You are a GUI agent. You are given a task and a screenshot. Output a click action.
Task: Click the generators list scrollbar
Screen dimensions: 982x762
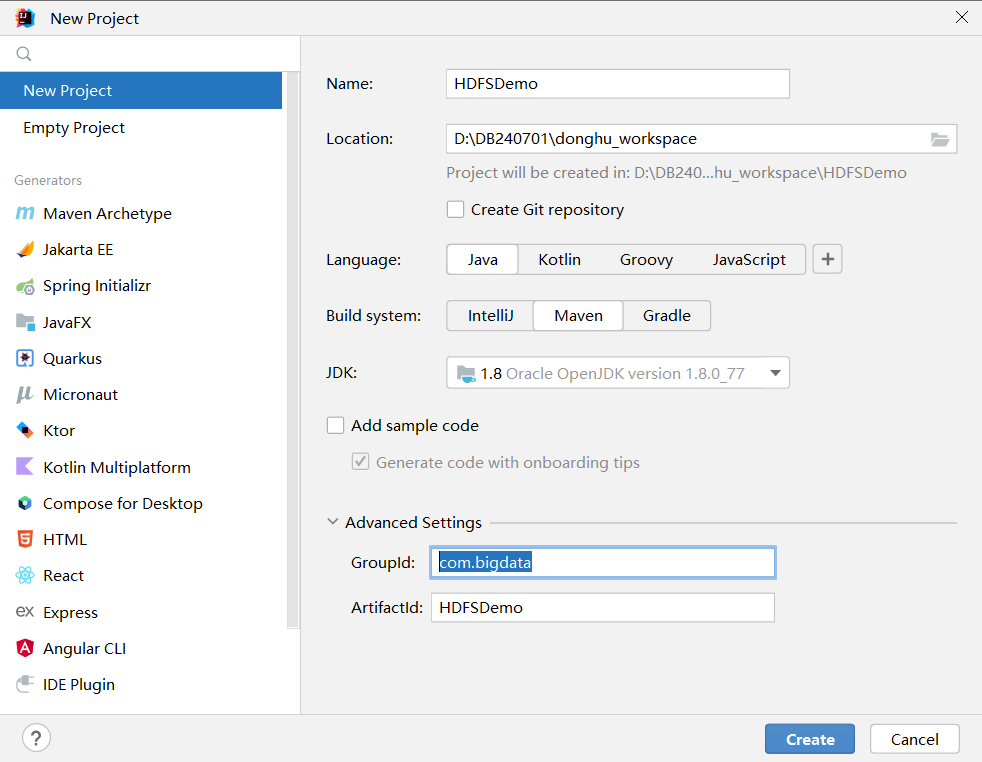pyautogui.click(x=293, y=350)
